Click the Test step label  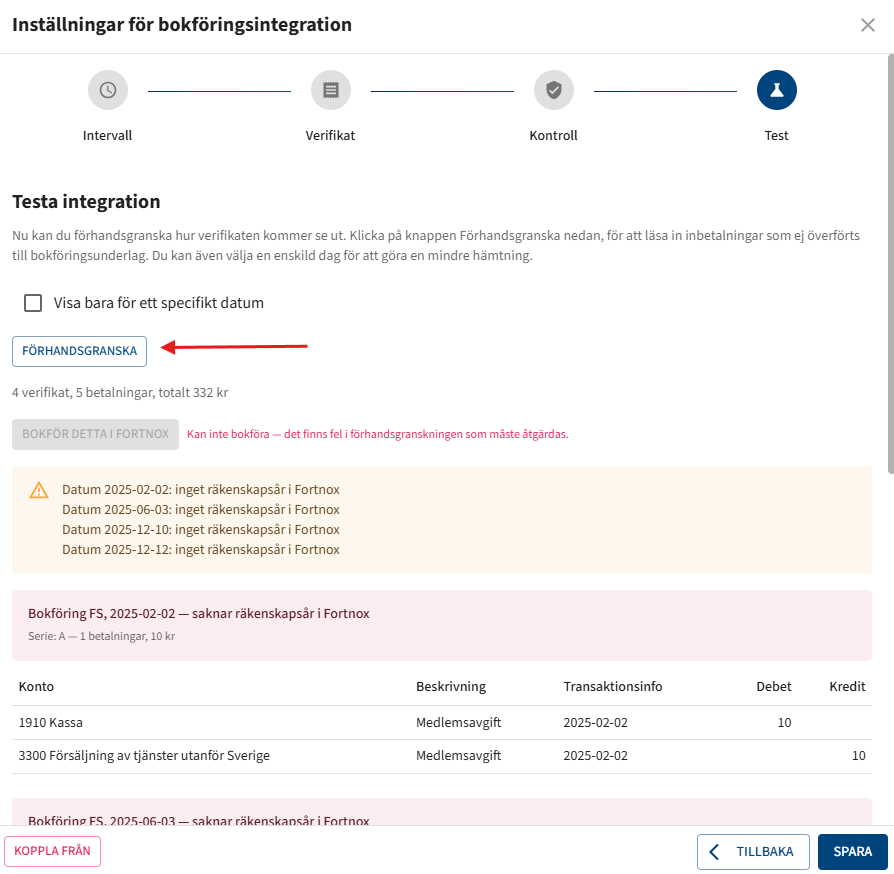(x=776, y=136)
